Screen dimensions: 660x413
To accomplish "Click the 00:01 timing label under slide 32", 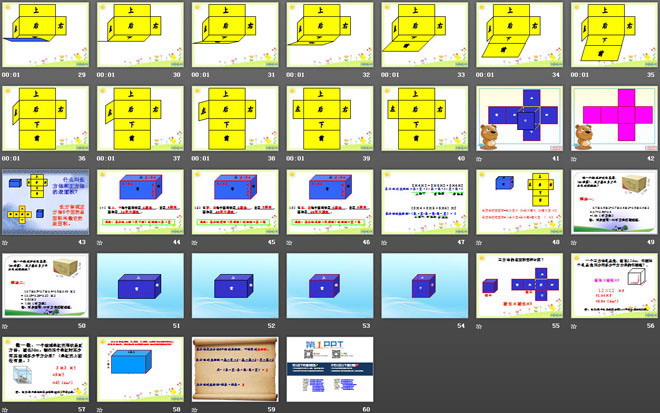I will point(296,74).
